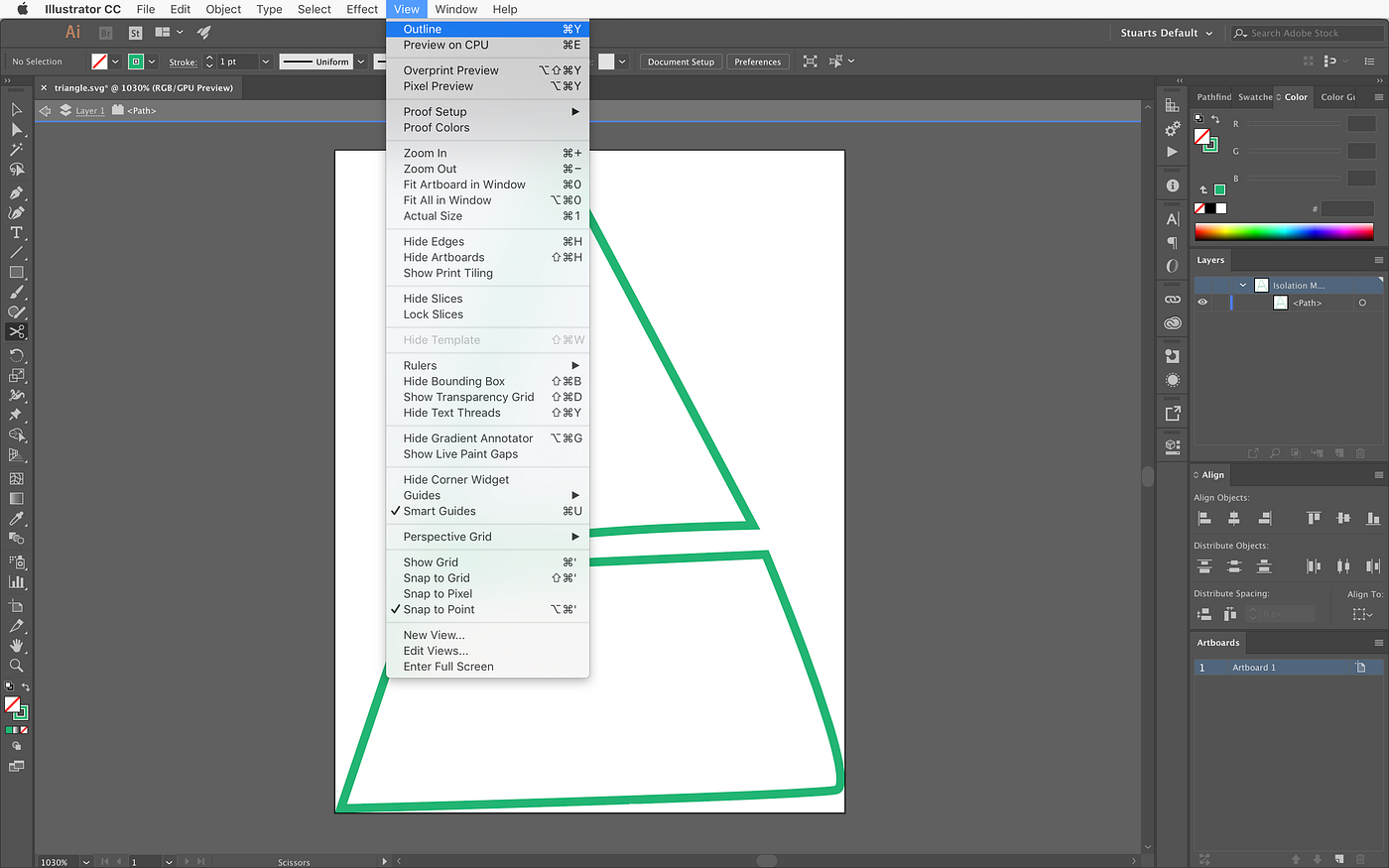Hide the <Path> layer visibility
Image resolution: width=1389 pixels, height=868 pixels.
(x=1201, y=303)
